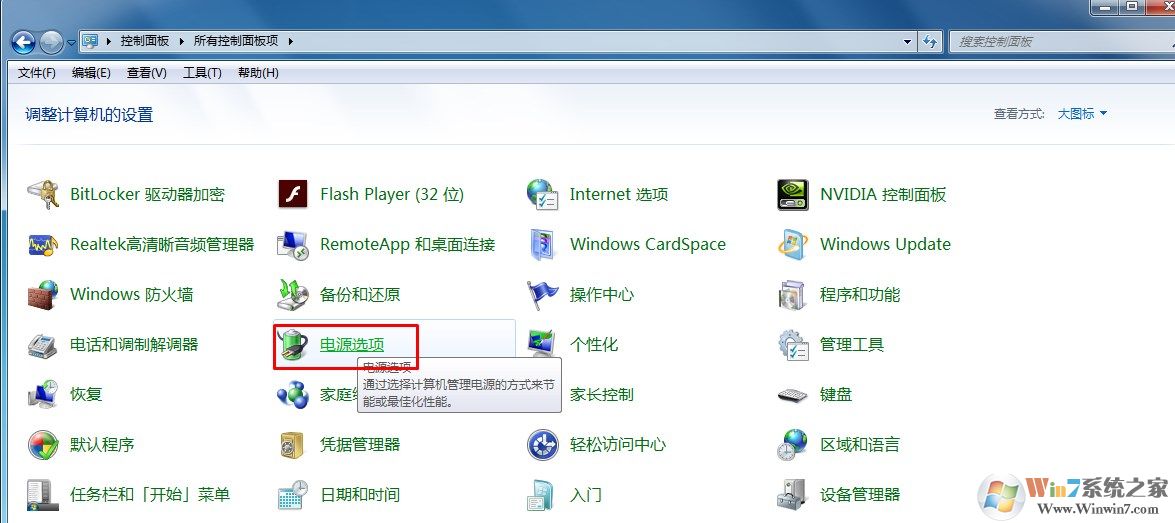Click the 家长控制 link text

coord(602,395)
